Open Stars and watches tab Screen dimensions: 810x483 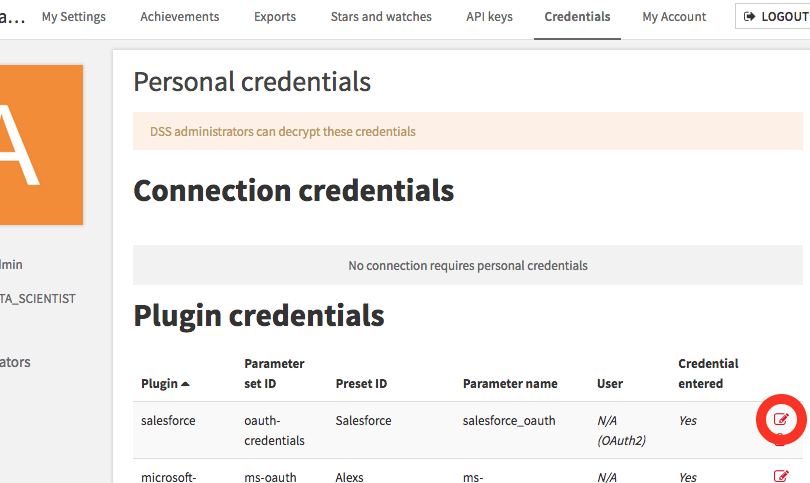(381, 17)
